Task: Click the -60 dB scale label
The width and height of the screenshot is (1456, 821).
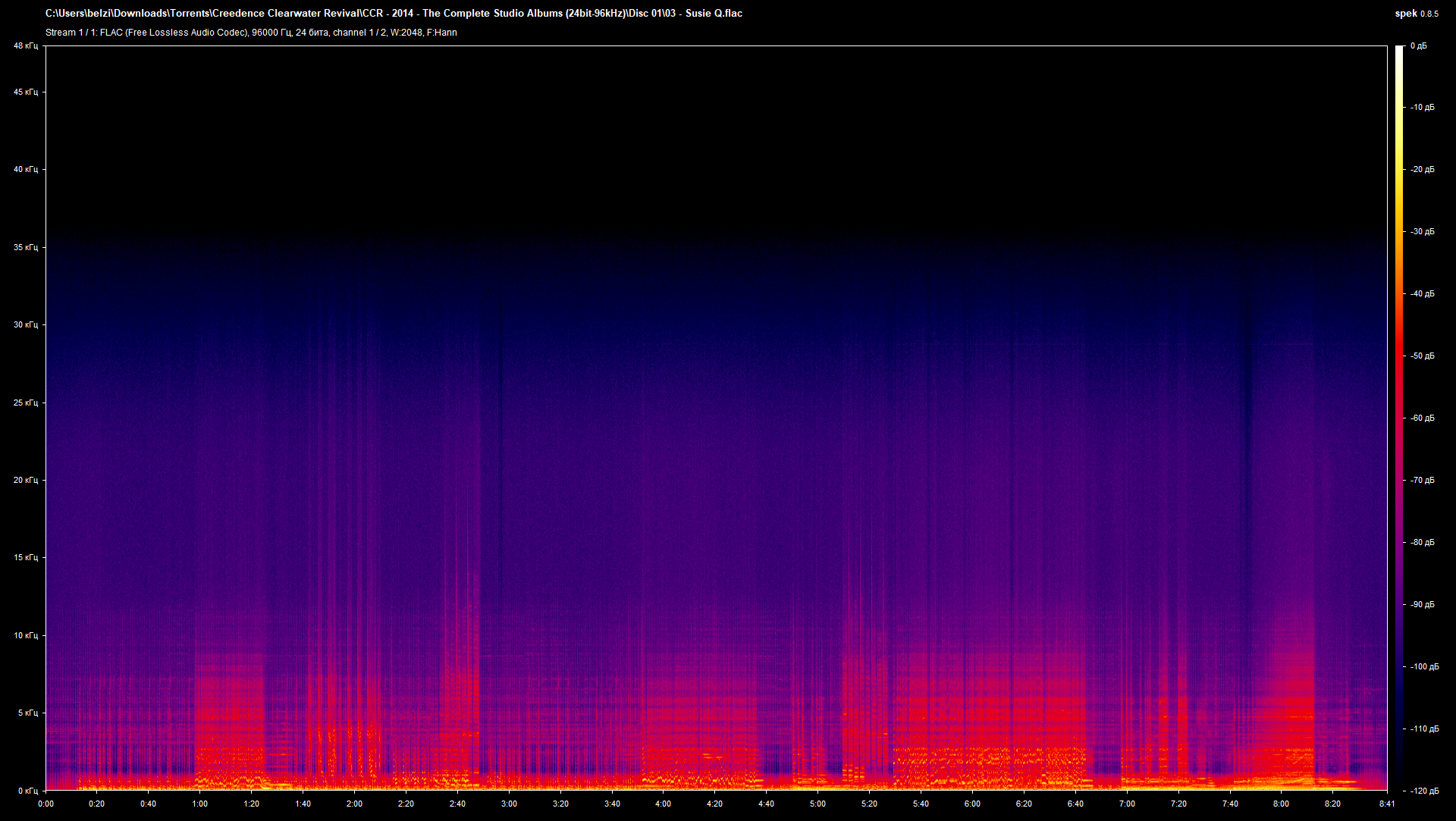Action: click(x=1422, y=418)
